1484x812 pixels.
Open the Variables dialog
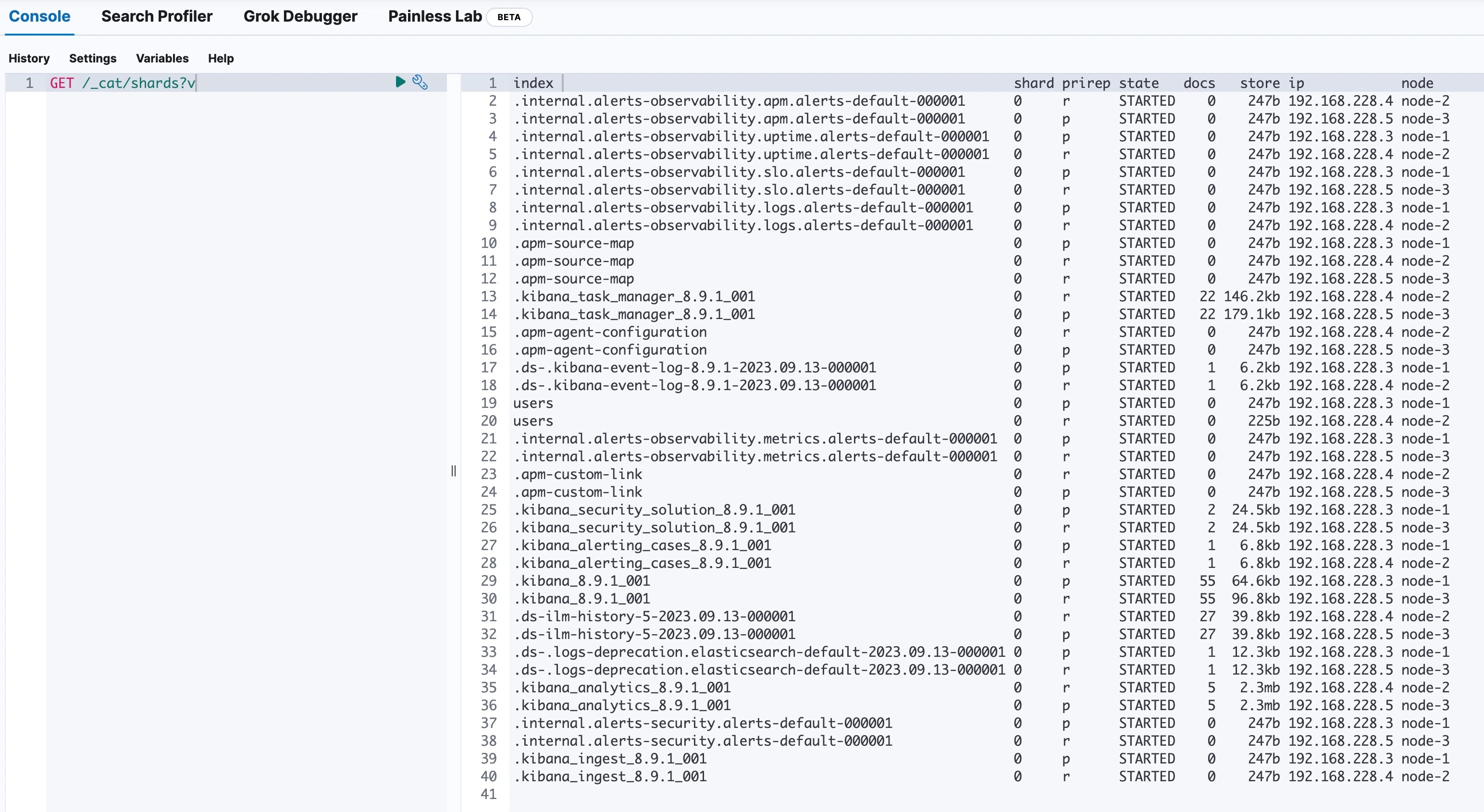click(x=162, y=58)
